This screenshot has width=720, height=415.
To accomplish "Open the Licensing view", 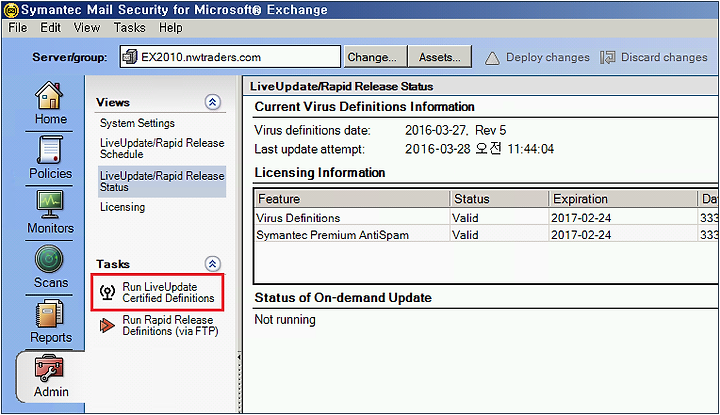I will [123, 207].
